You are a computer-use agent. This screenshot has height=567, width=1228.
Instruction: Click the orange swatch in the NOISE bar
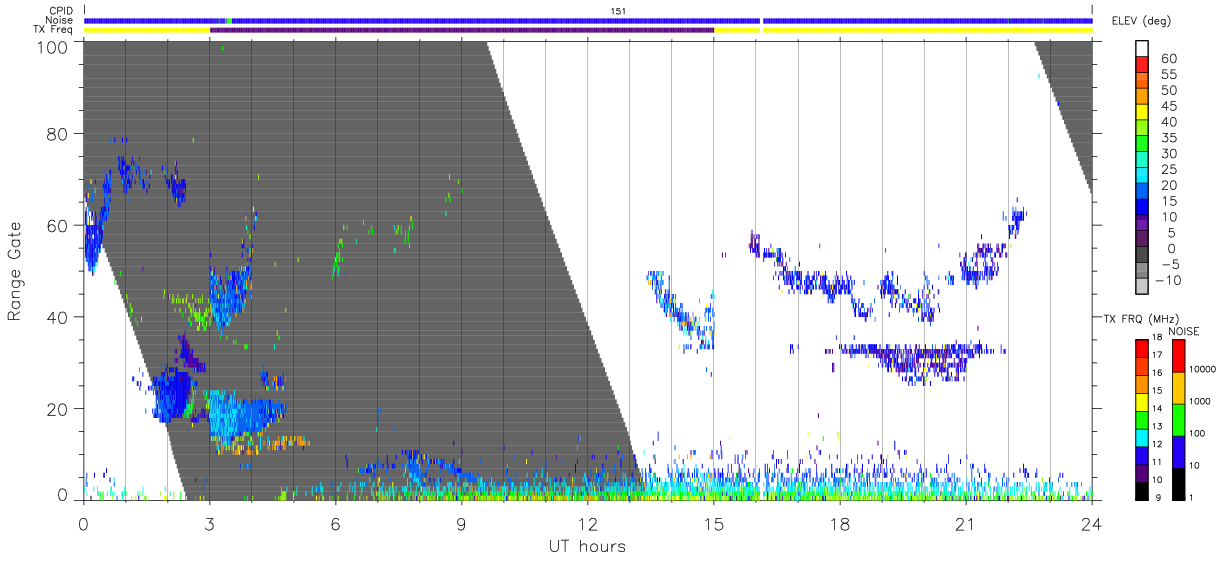pyautogui.click(x=1178, y=387)
